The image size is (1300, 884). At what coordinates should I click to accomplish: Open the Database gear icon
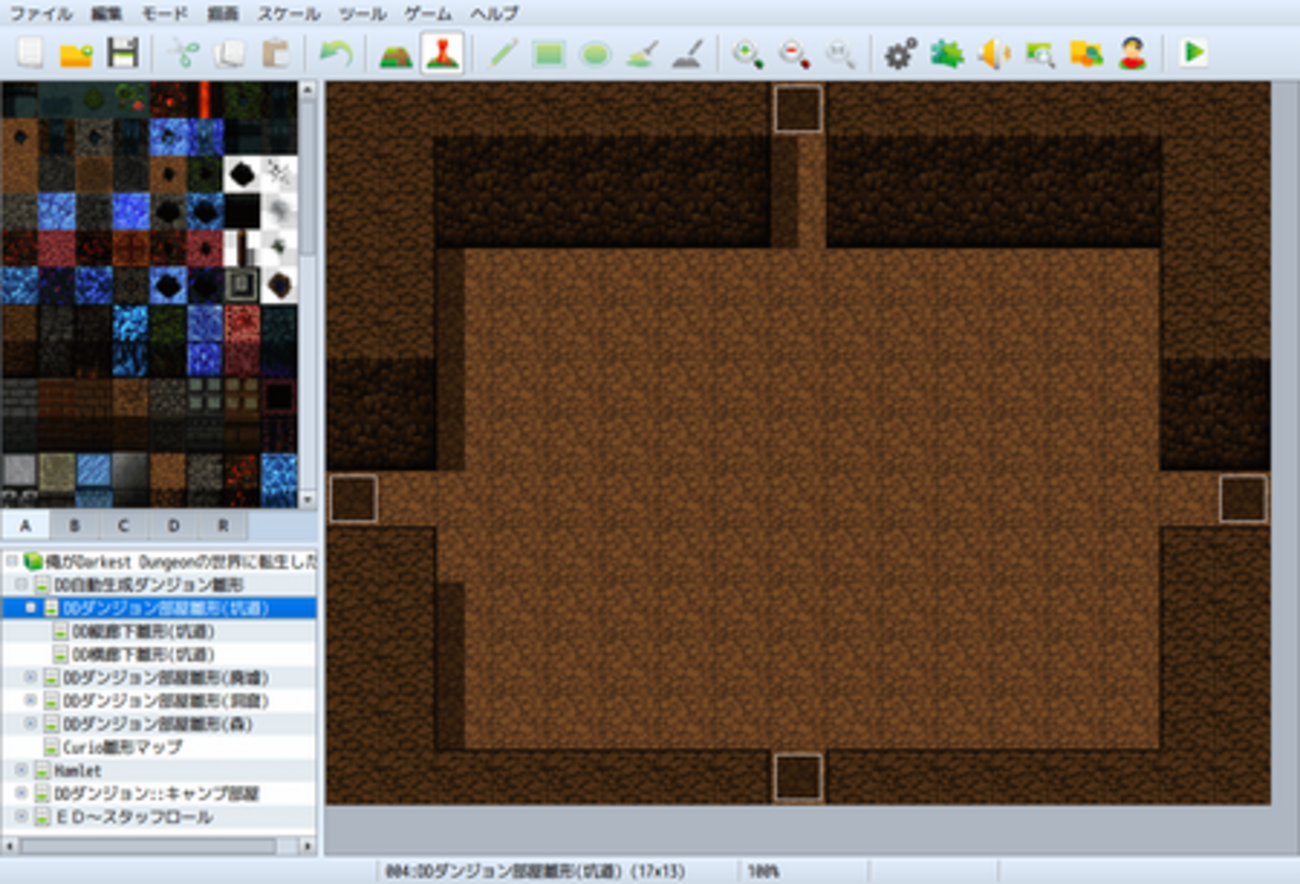pyautogui.click(x=900, y=52)
